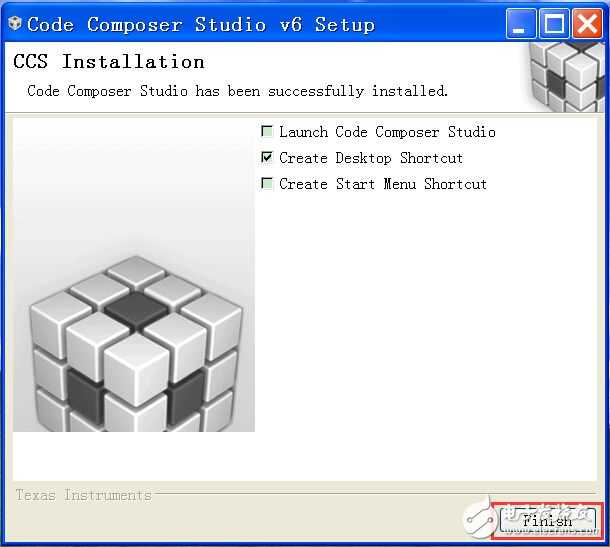Click the Code Composer Studio v6 Setup title text

[x=201, y=25]
